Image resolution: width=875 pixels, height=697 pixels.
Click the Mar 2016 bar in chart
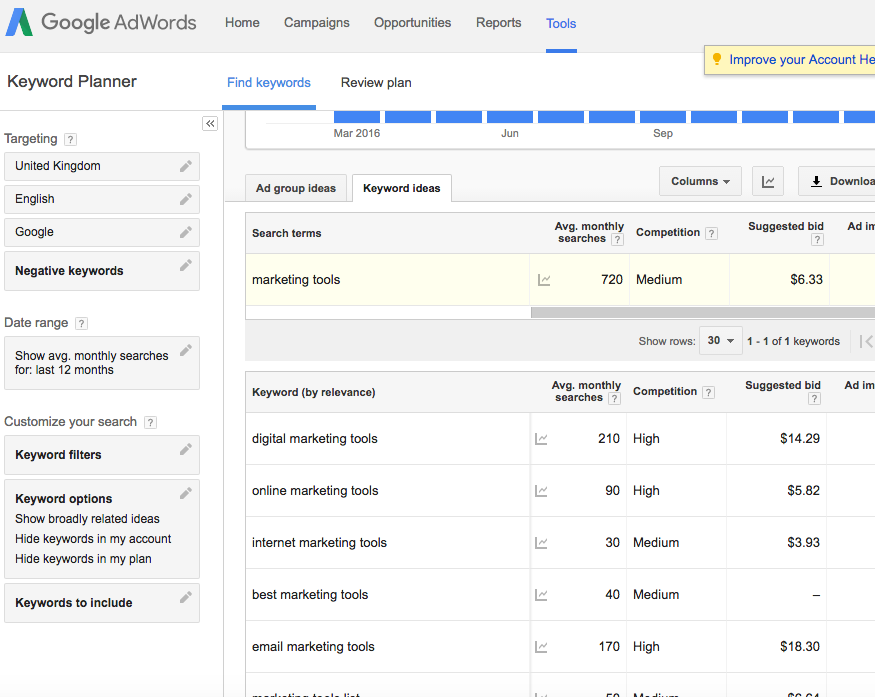357,117
